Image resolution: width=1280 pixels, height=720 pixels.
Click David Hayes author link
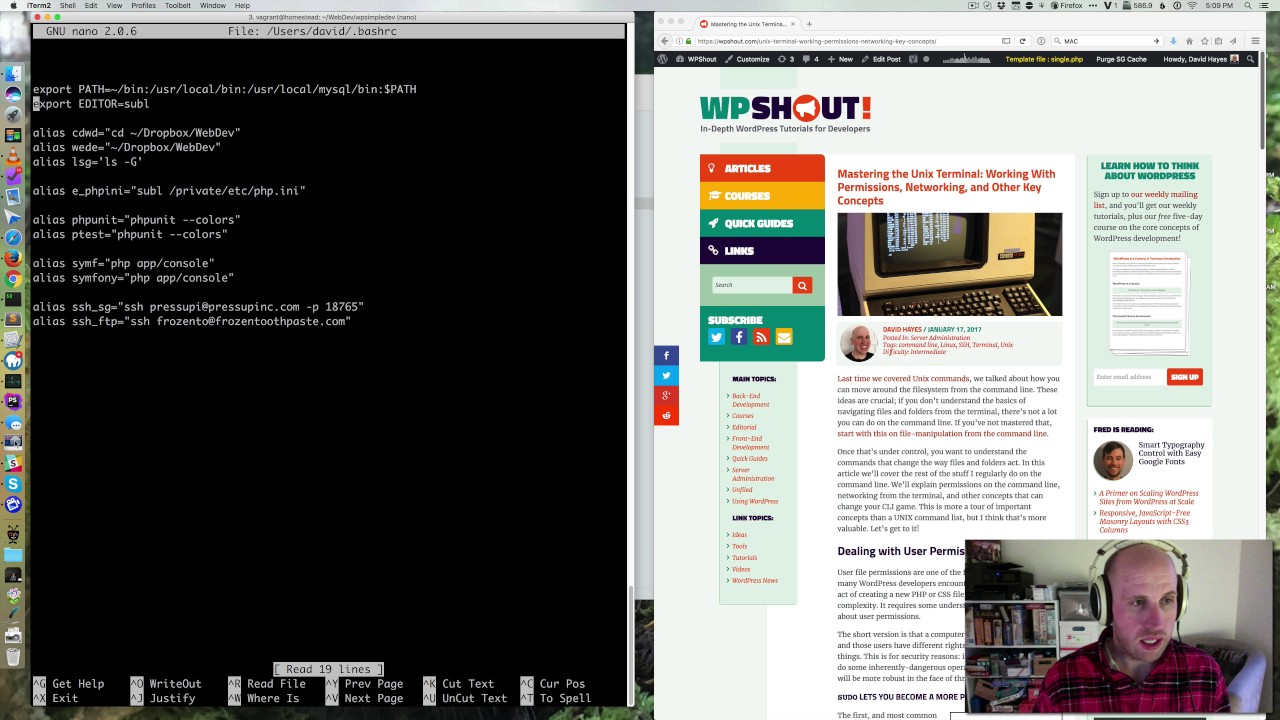click(902, 329)
